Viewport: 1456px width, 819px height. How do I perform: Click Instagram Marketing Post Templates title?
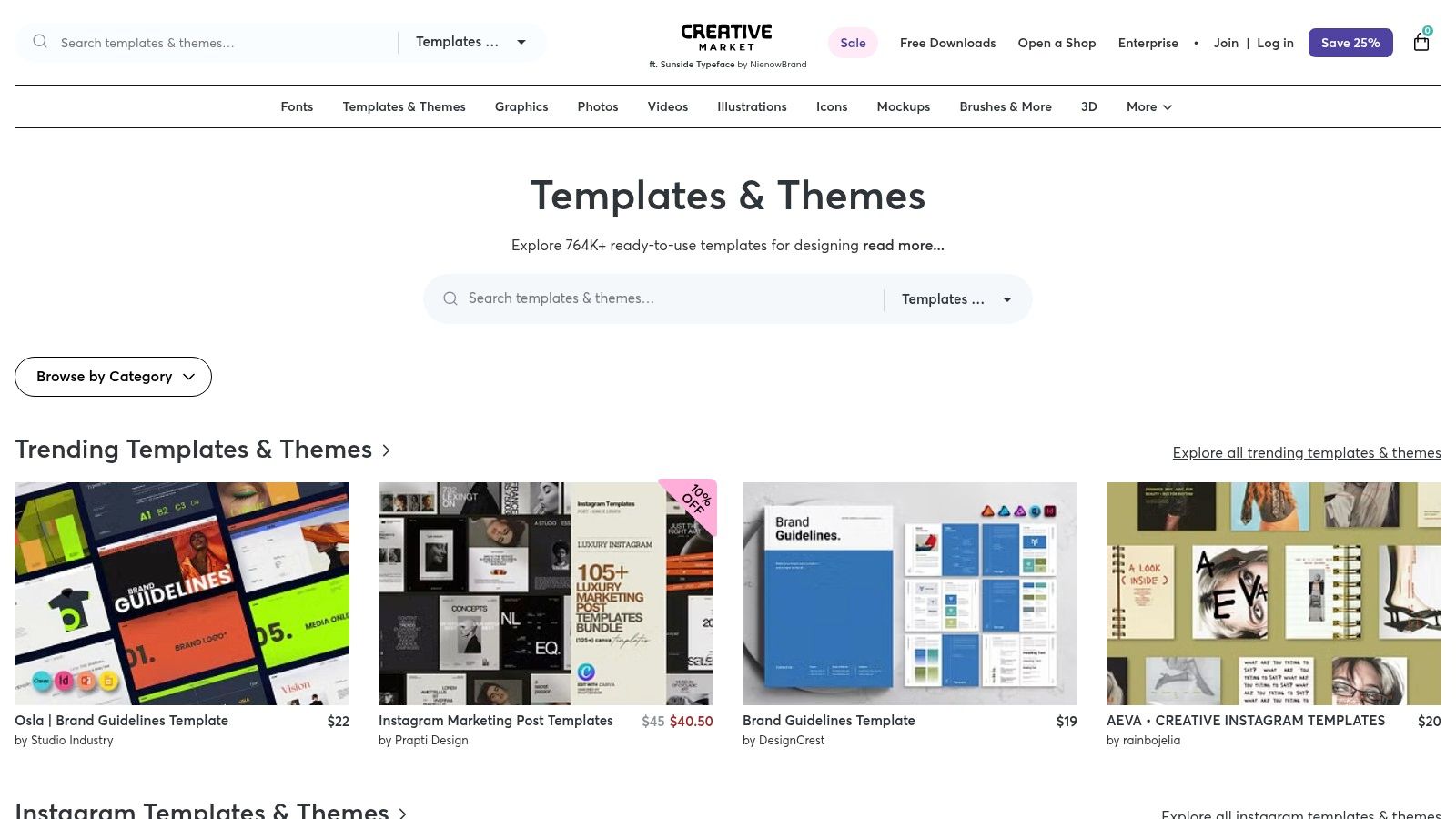click(496, 720)
